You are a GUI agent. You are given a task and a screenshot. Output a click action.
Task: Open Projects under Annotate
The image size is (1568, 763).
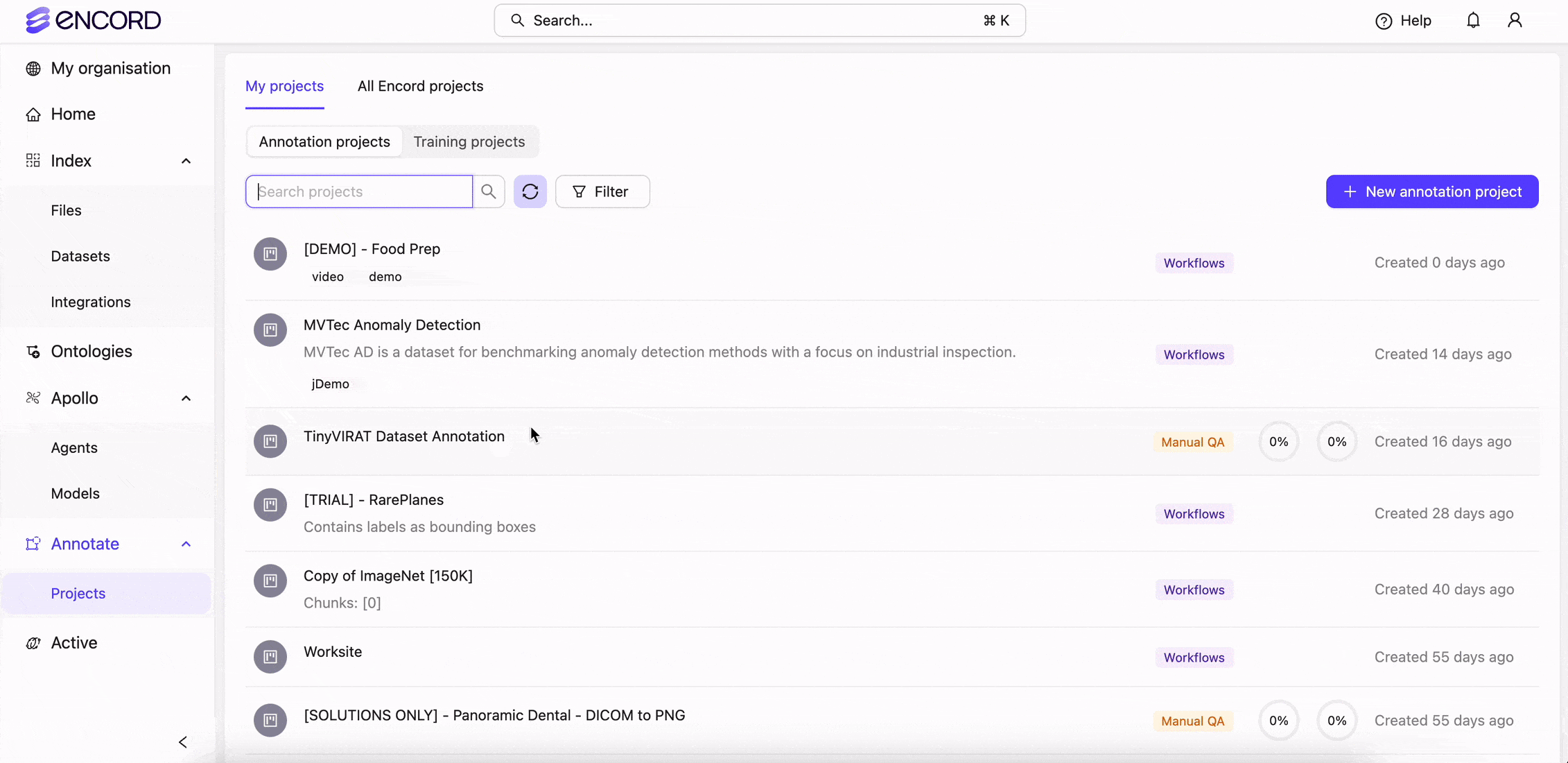[107, 593]
